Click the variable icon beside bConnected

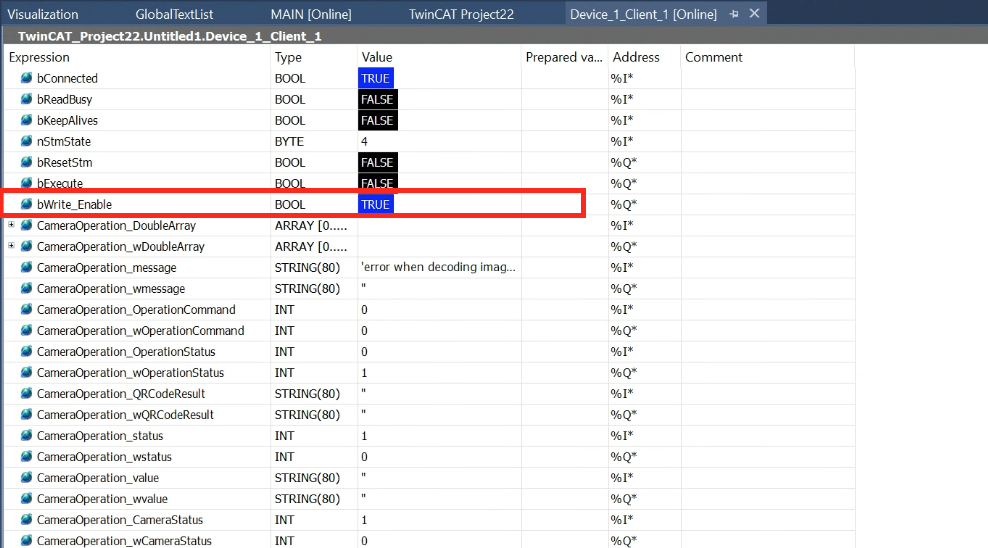(26, 78)
